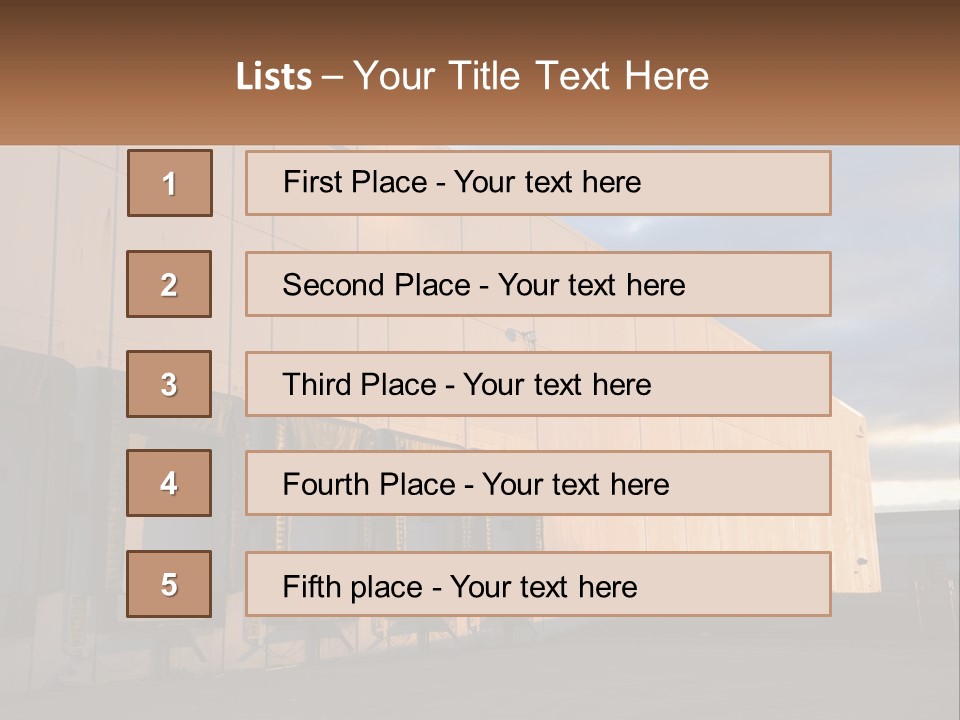Click the Second Place text bar
This screenshot has height=720, width=960.
coord(538,284)
